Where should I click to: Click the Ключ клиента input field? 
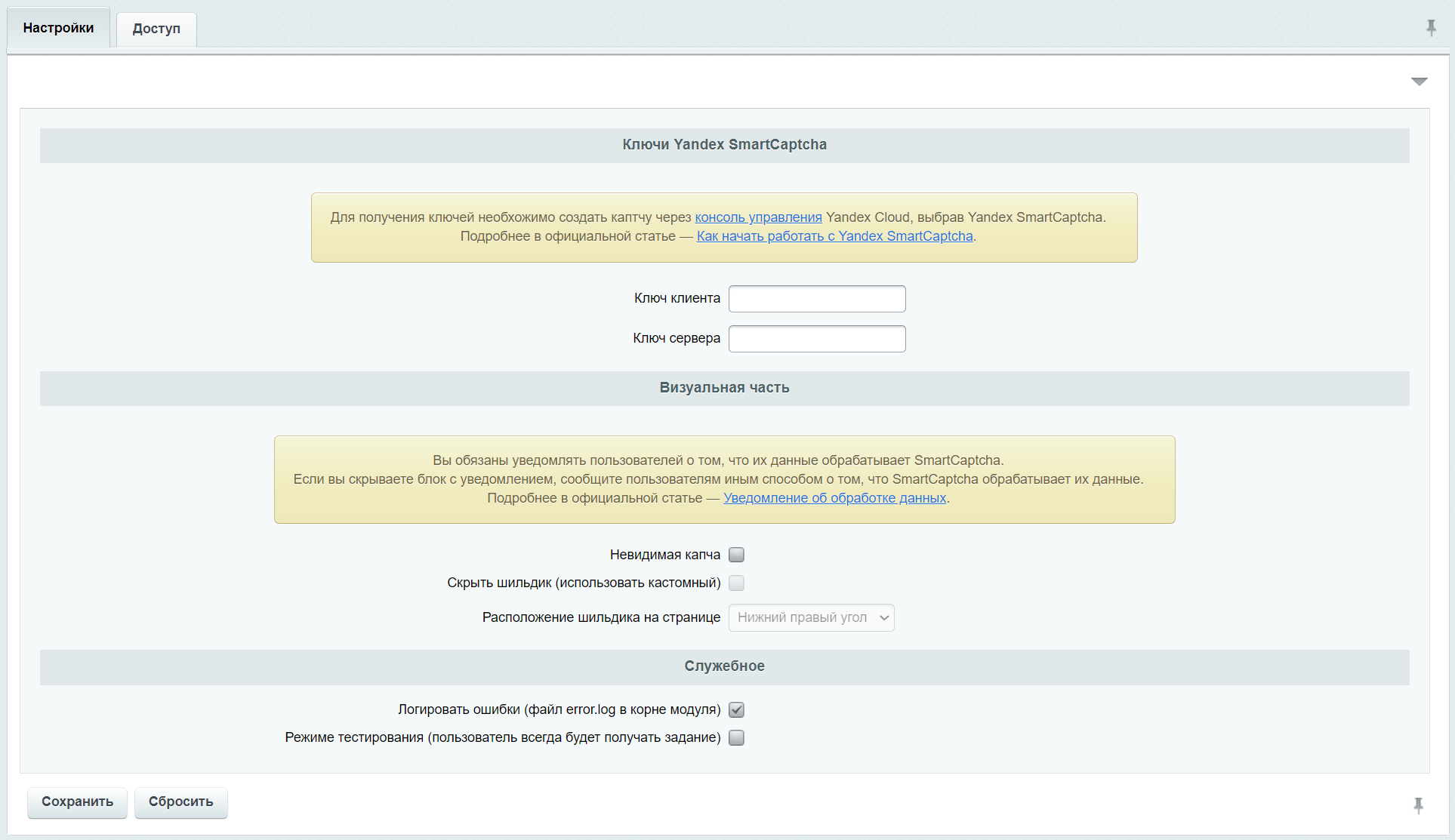(x=816, y=299)
